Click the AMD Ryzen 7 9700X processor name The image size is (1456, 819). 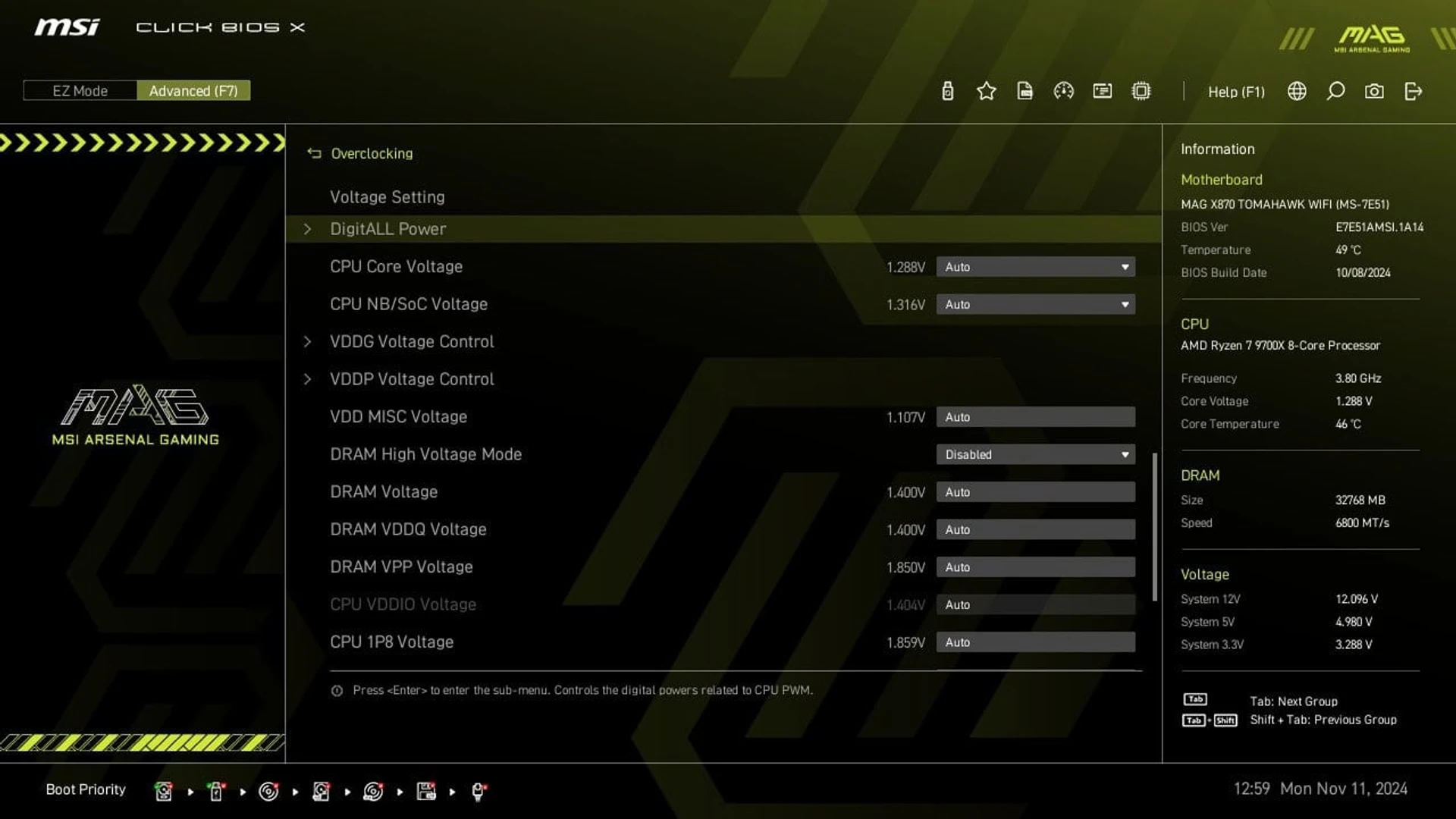pos(1280,345)
